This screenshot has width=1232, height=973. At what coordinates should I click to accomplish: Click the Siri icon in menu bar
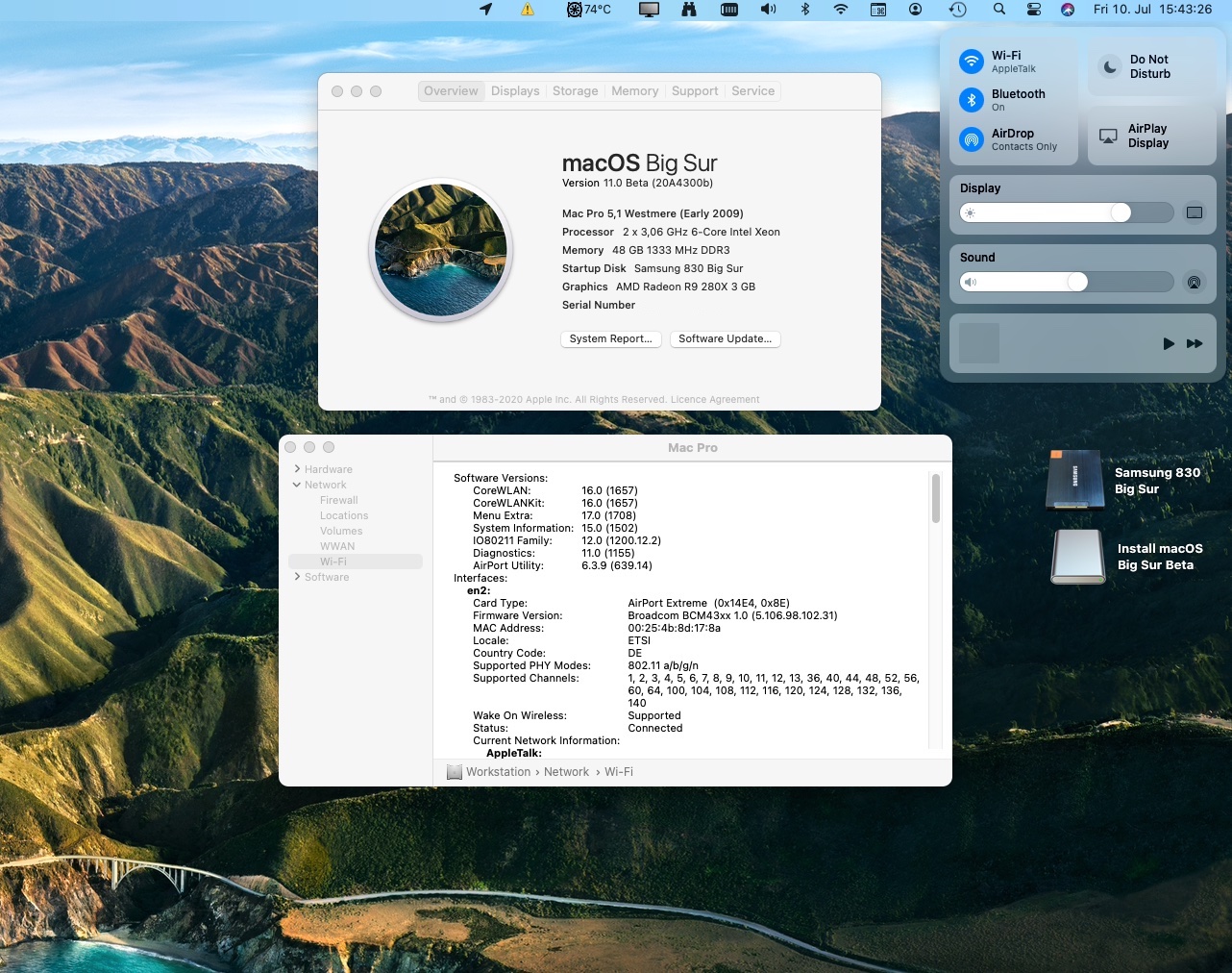tap(1068, 10)
